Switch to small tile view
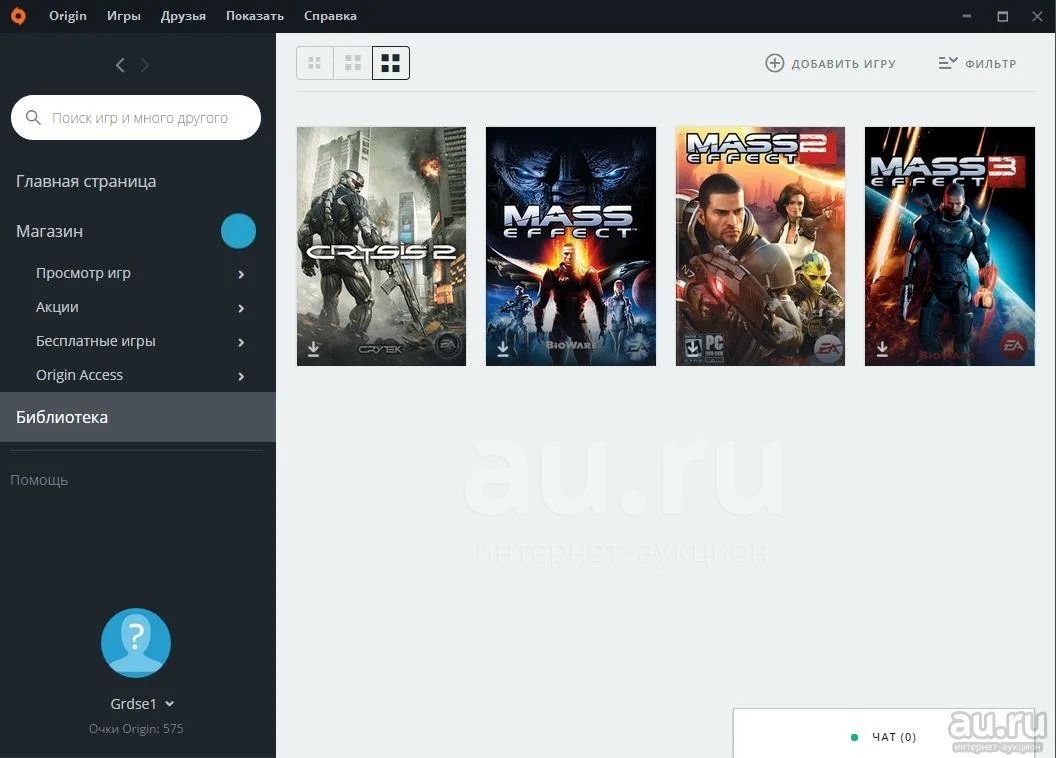 point(315,63)
